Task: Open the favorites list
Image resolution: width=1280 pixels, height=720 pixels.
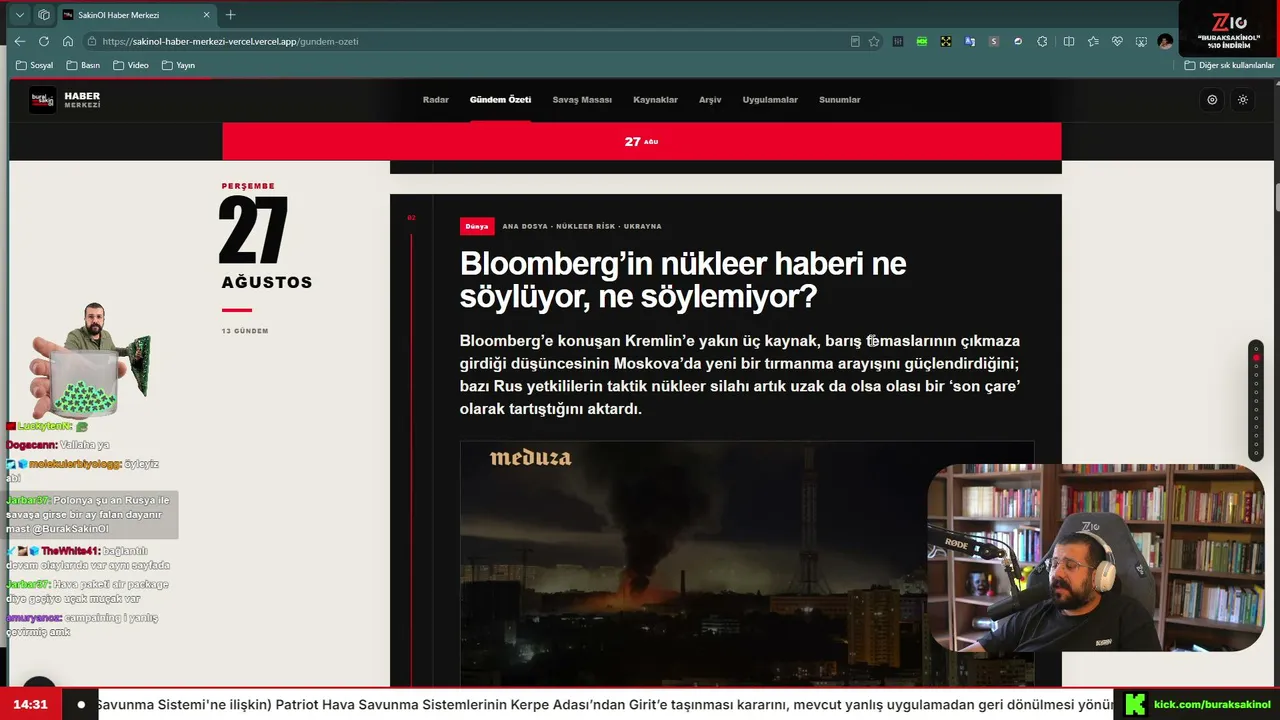Action: [x=1093, y=41]
